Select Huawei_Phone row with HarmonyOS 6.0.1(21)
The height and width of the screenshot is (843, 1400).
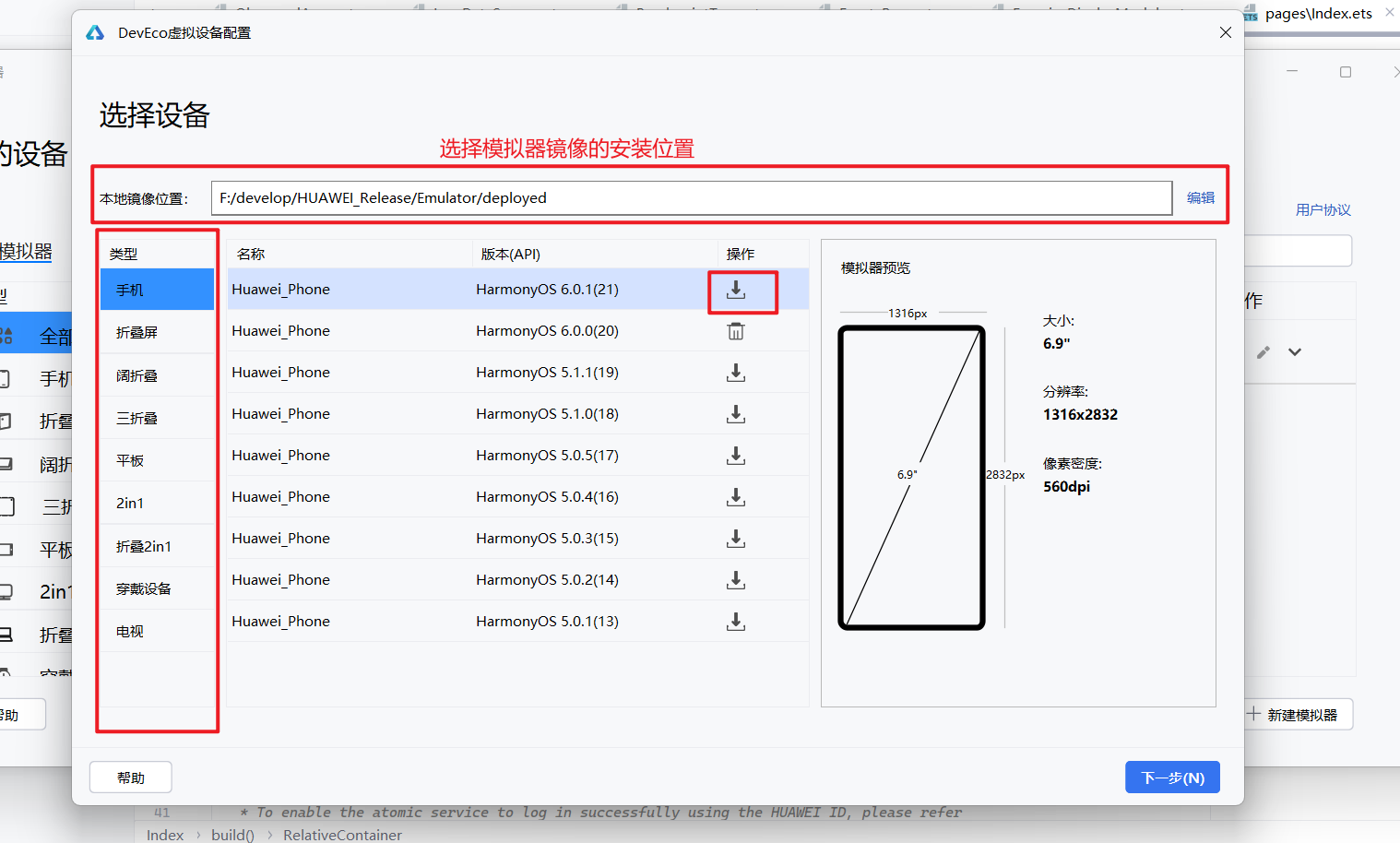[x=517, y=290]
